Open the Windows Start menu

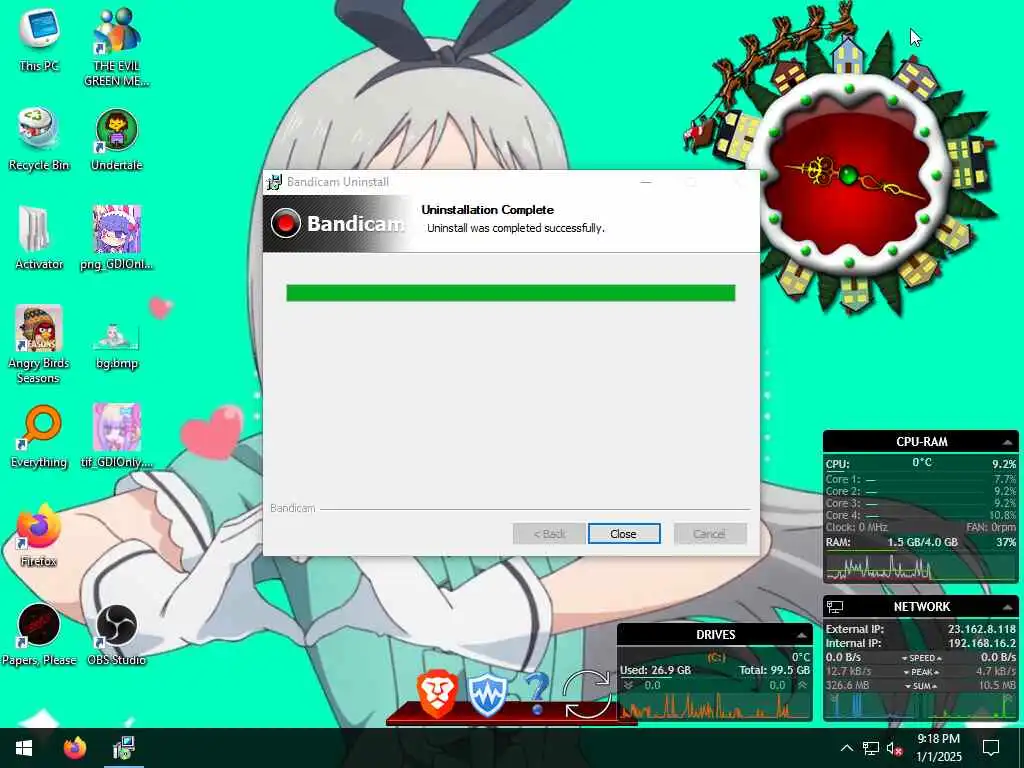[24, 748]
